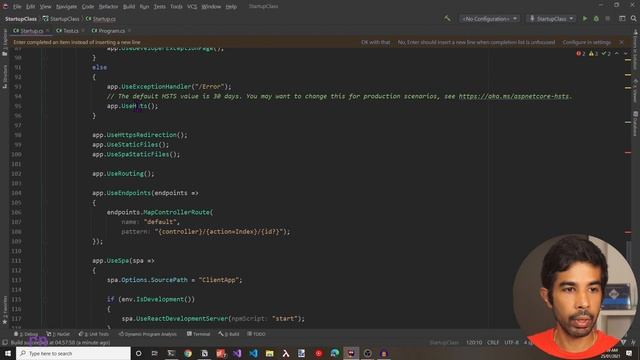Run the project with green play button
Viewport: 640px width, 360px height.
(585, 18)
